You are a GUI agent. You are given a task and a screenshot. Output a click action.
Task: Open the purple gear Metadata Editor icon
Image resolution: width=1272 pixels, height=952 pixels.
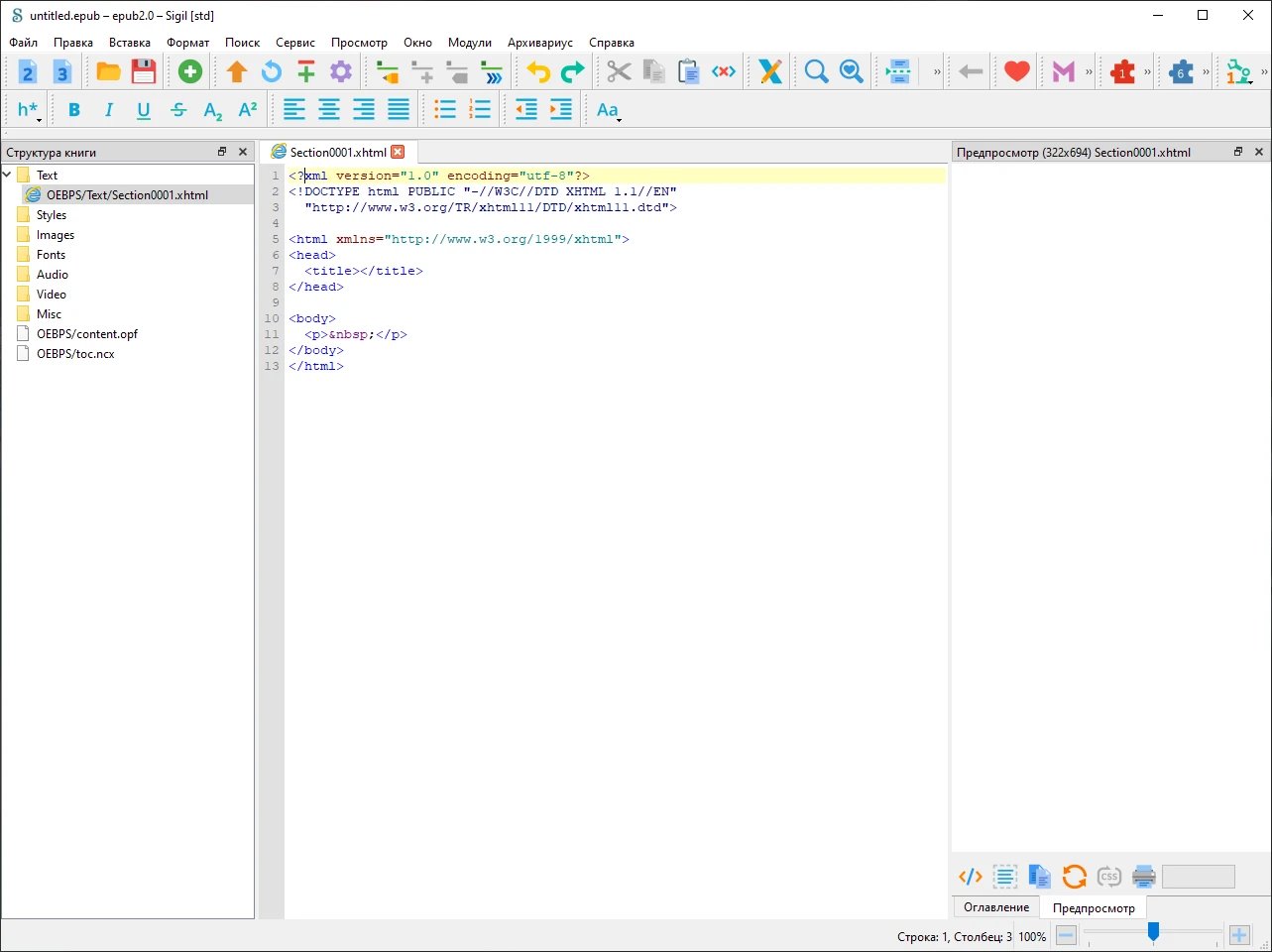[x=341, y=71]
